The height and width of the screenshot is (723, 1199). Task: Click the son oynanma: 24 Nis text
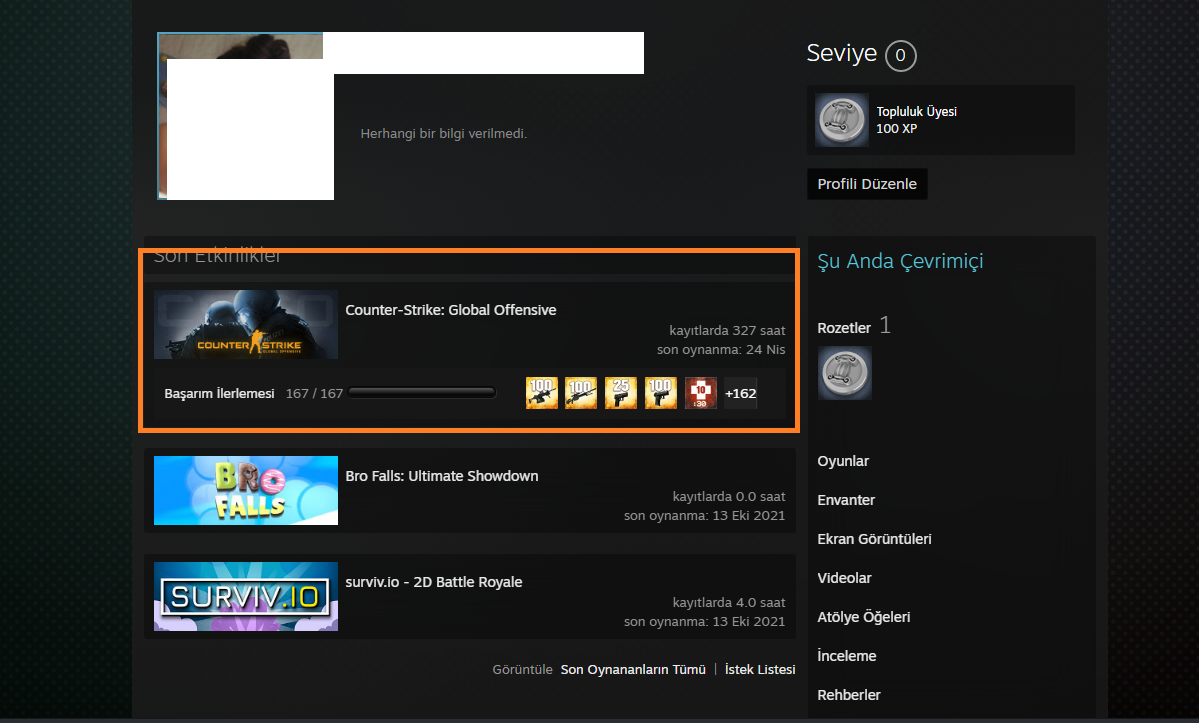[x=720, y=349]
